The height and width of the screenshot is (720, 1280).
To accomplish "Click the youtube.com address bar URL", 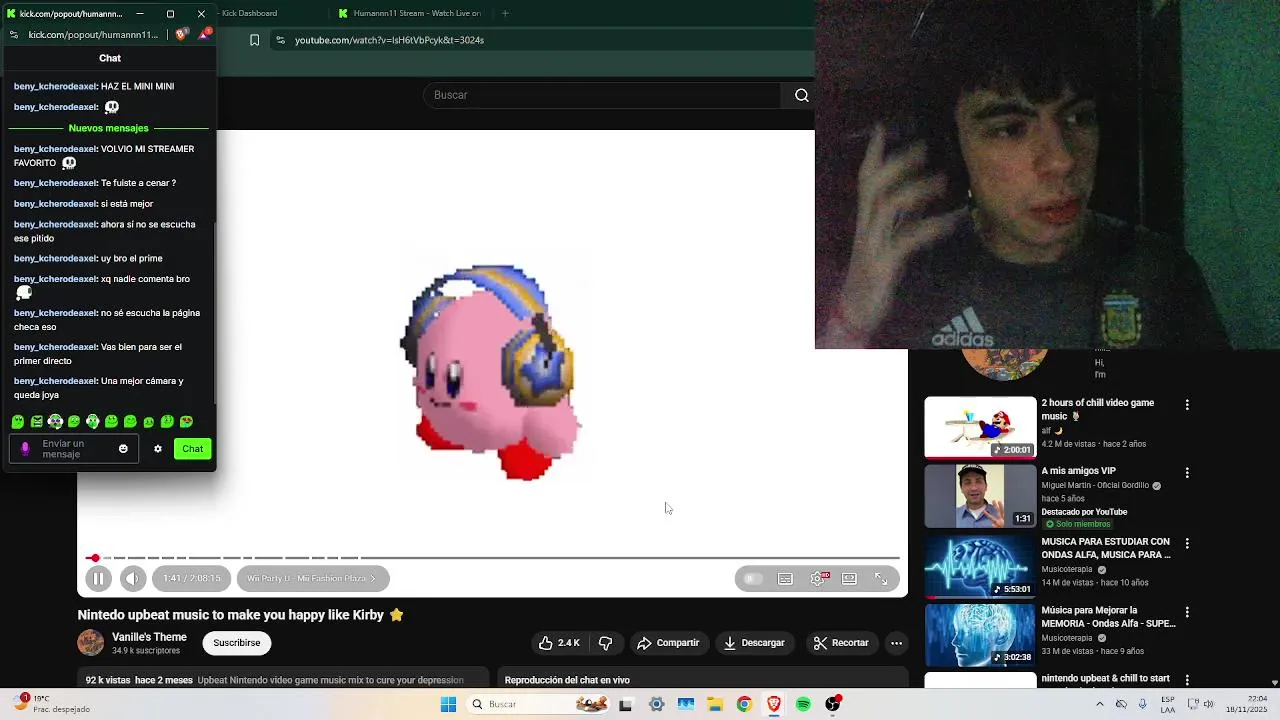I will (389, 40).
